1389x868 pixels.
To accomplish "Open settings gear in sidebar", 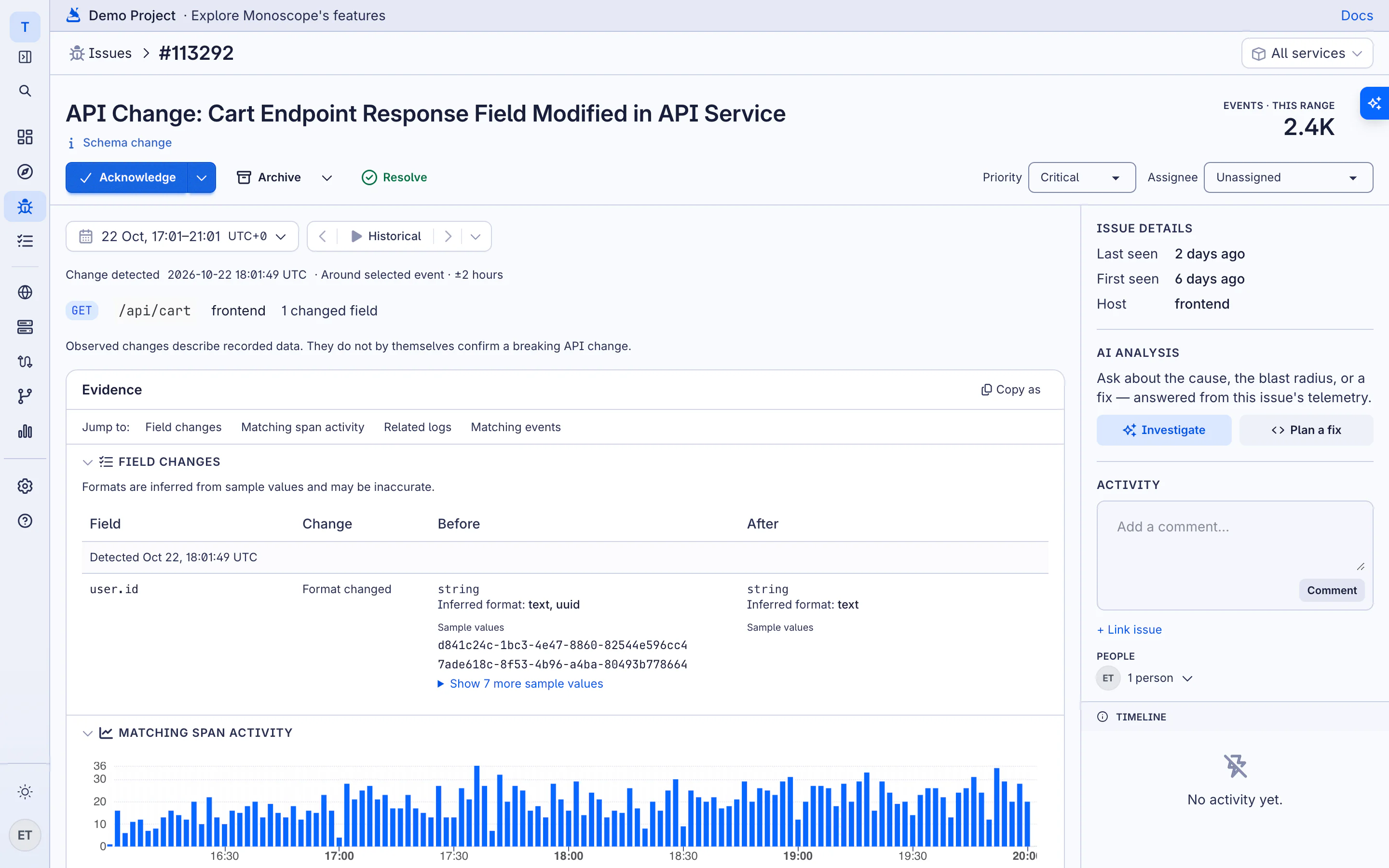I will pyautogui.click(x=25, y=486).
